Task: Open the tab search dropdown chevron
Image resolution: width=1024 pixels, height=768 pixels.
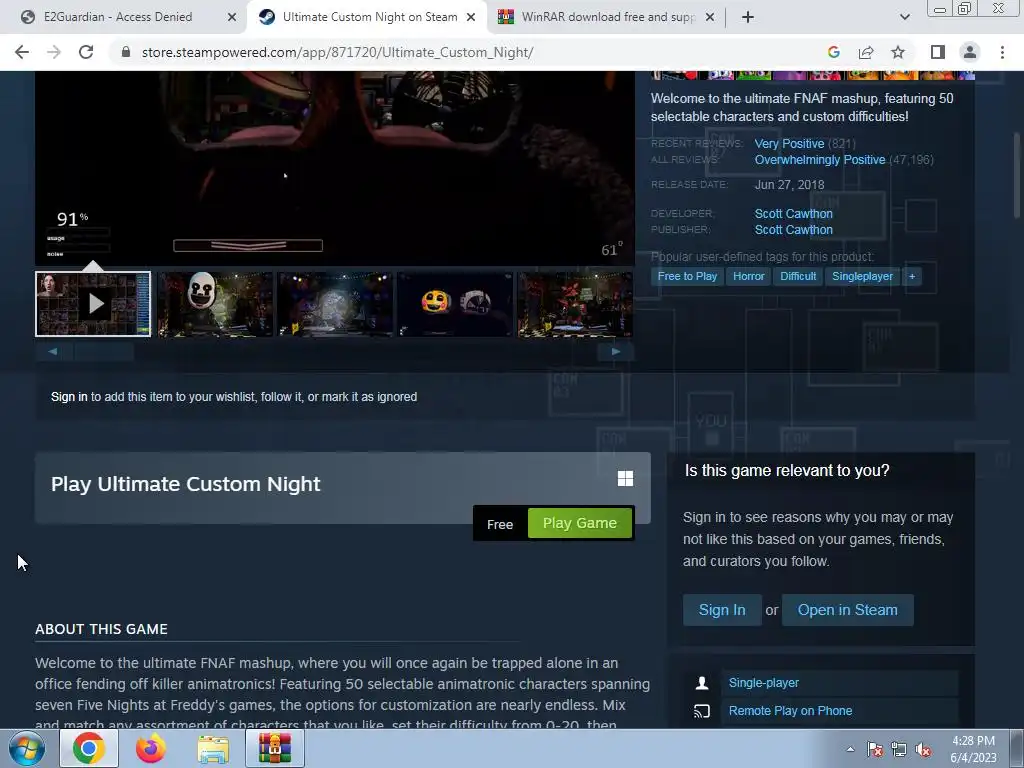Action: pos(904,17)
